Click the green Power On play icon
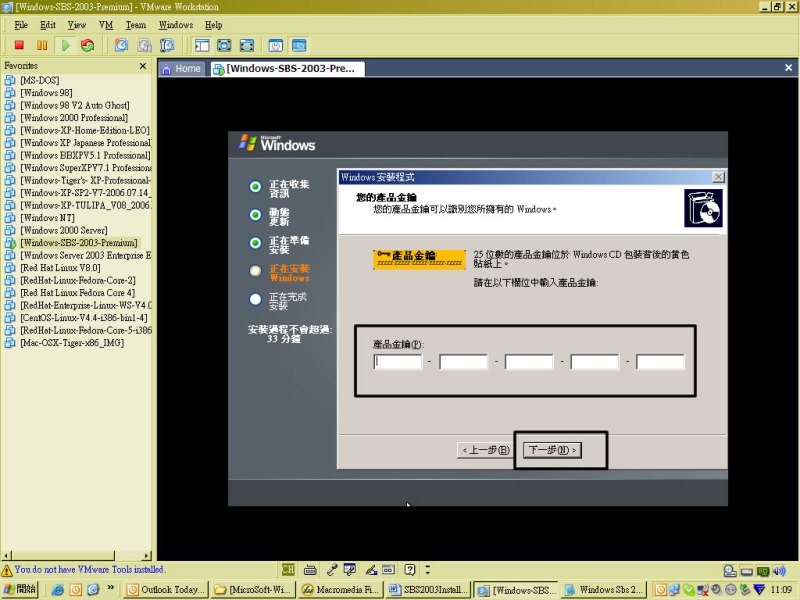 [x=65, y=45]
